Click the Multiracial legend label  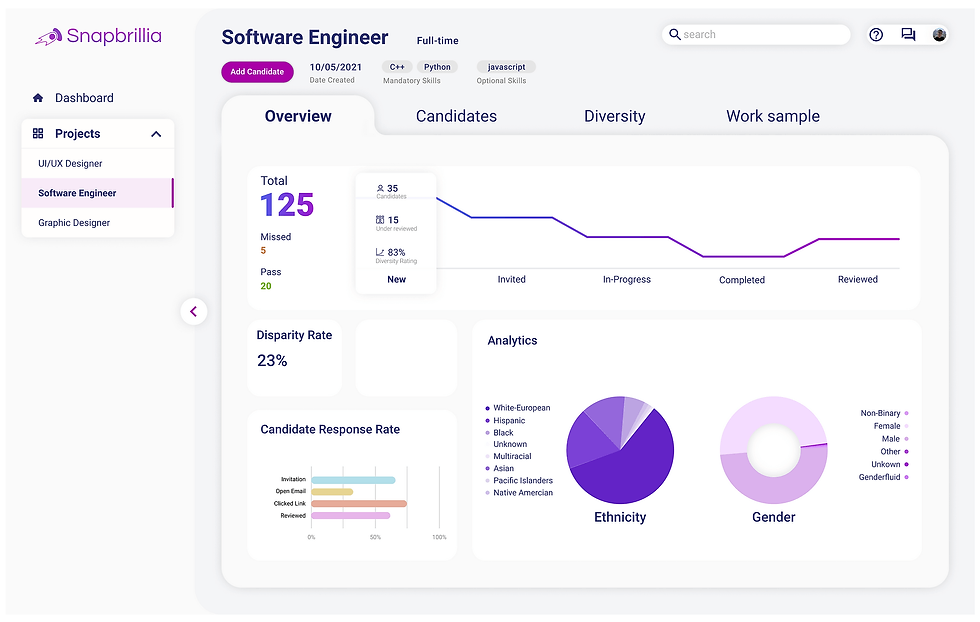[x=512, y=456]
